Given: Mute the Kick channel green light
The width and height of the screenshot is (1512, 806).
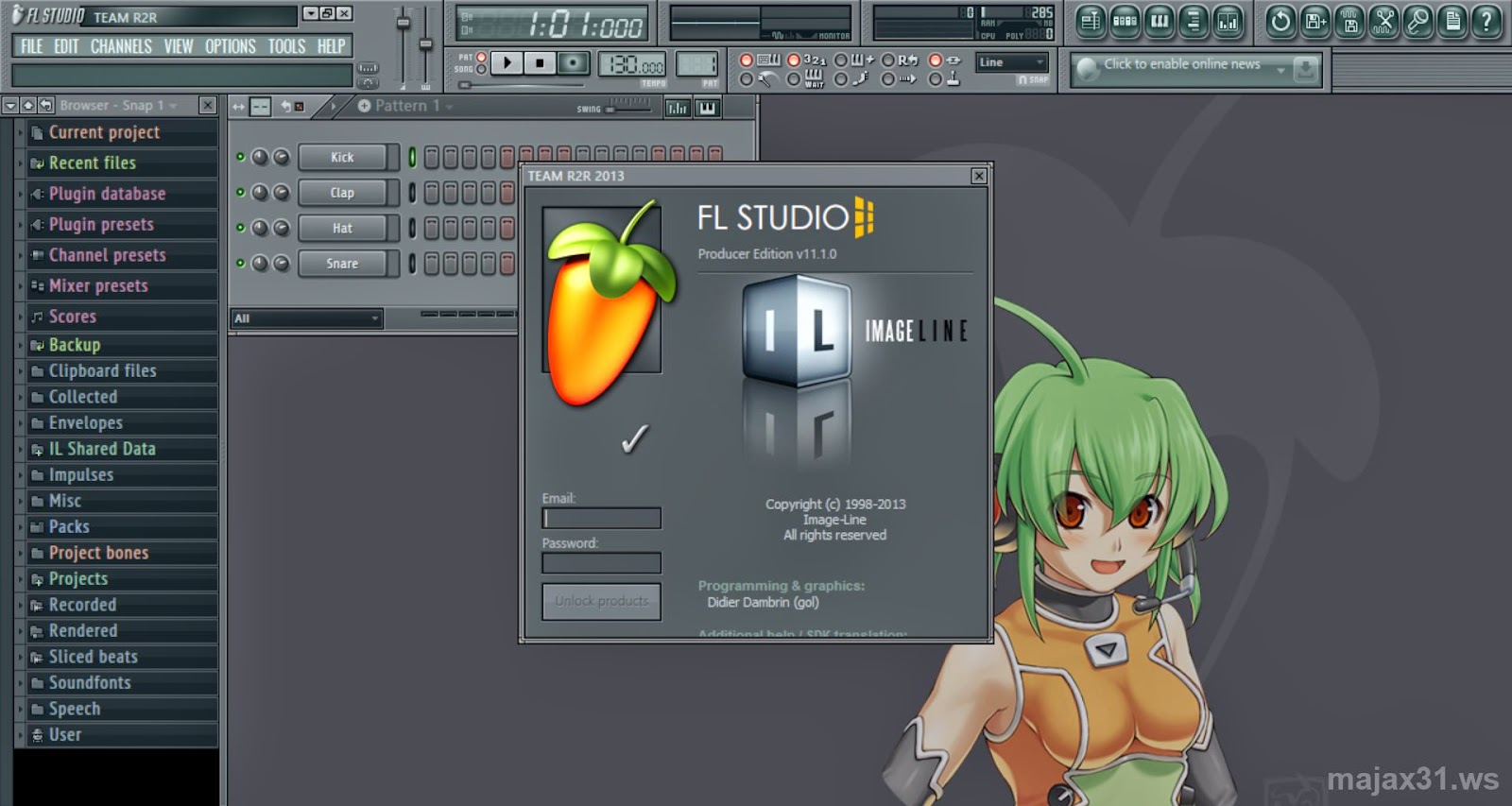Looking at the screenshot, I should click(x=240, y=157).
